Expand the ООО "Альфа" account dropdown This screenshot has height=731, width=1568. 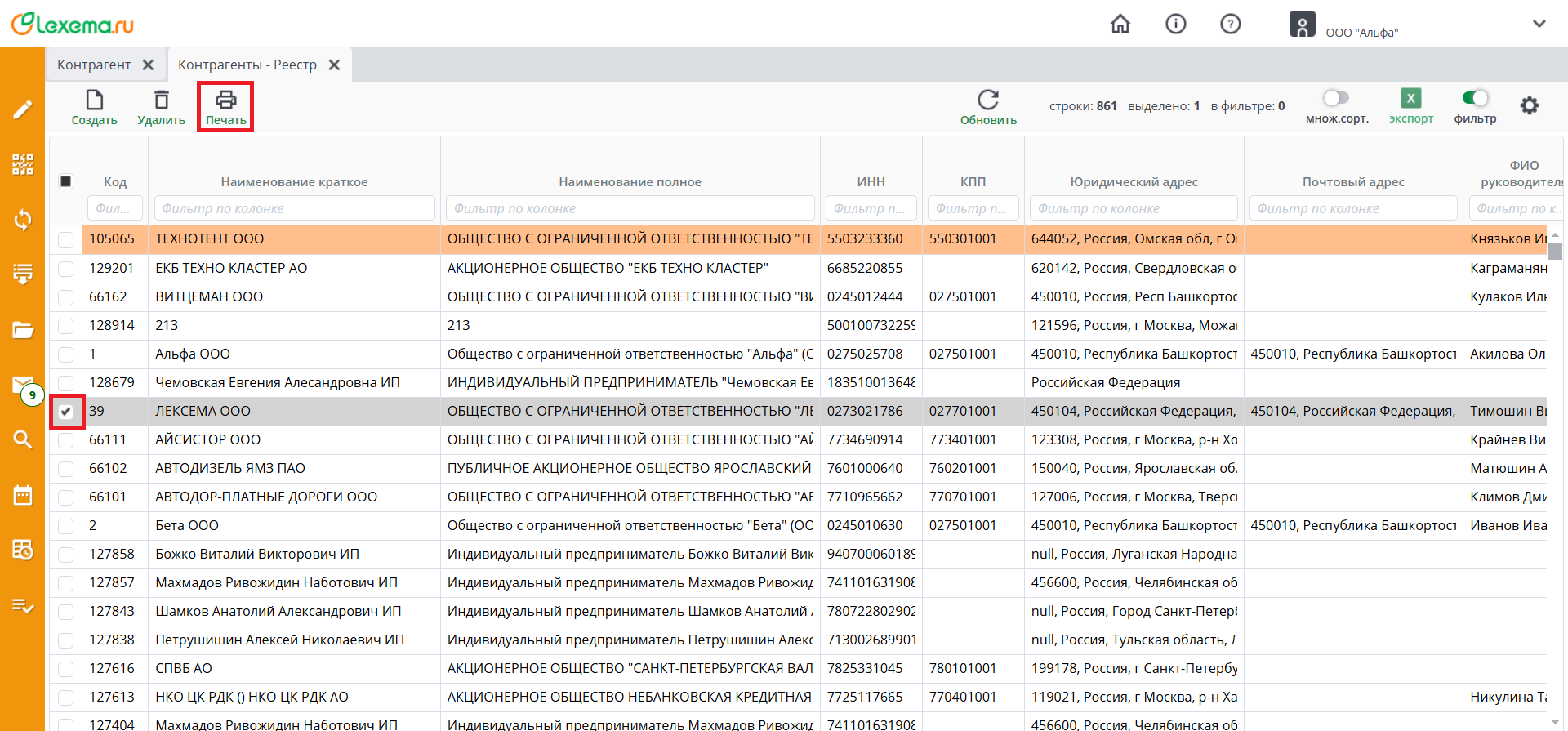1539,24
